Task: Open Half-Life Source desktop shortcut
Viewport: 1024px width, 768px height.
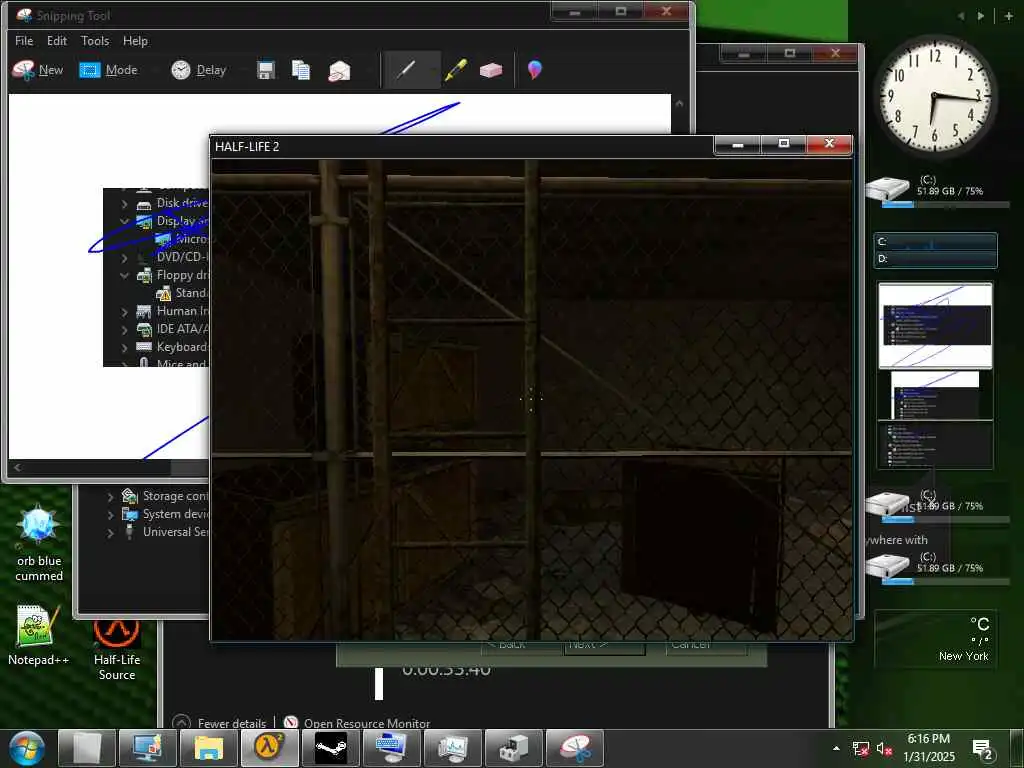Action: [x=116, y=650]
